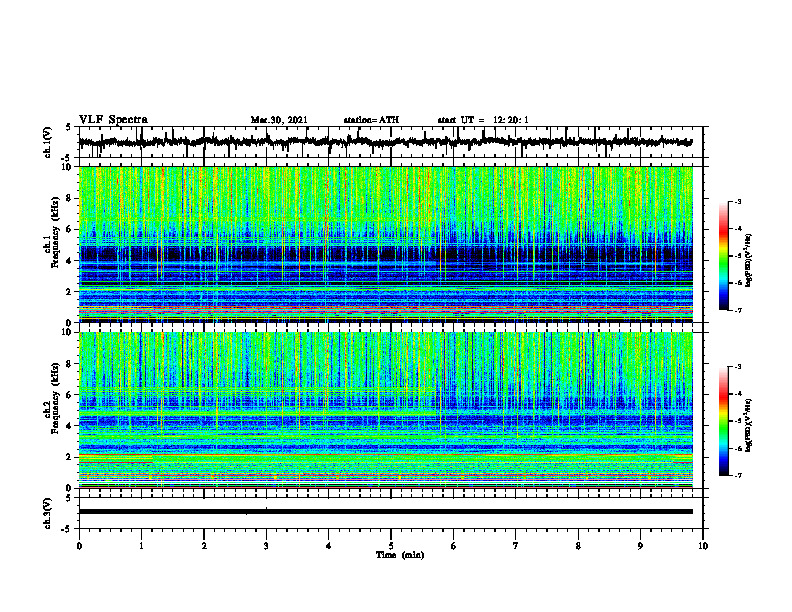The height and width of the screenshot is (612, 792).
Task: Click the black ch.3 voltage trace bar
Action: click(x=386, y=512)
